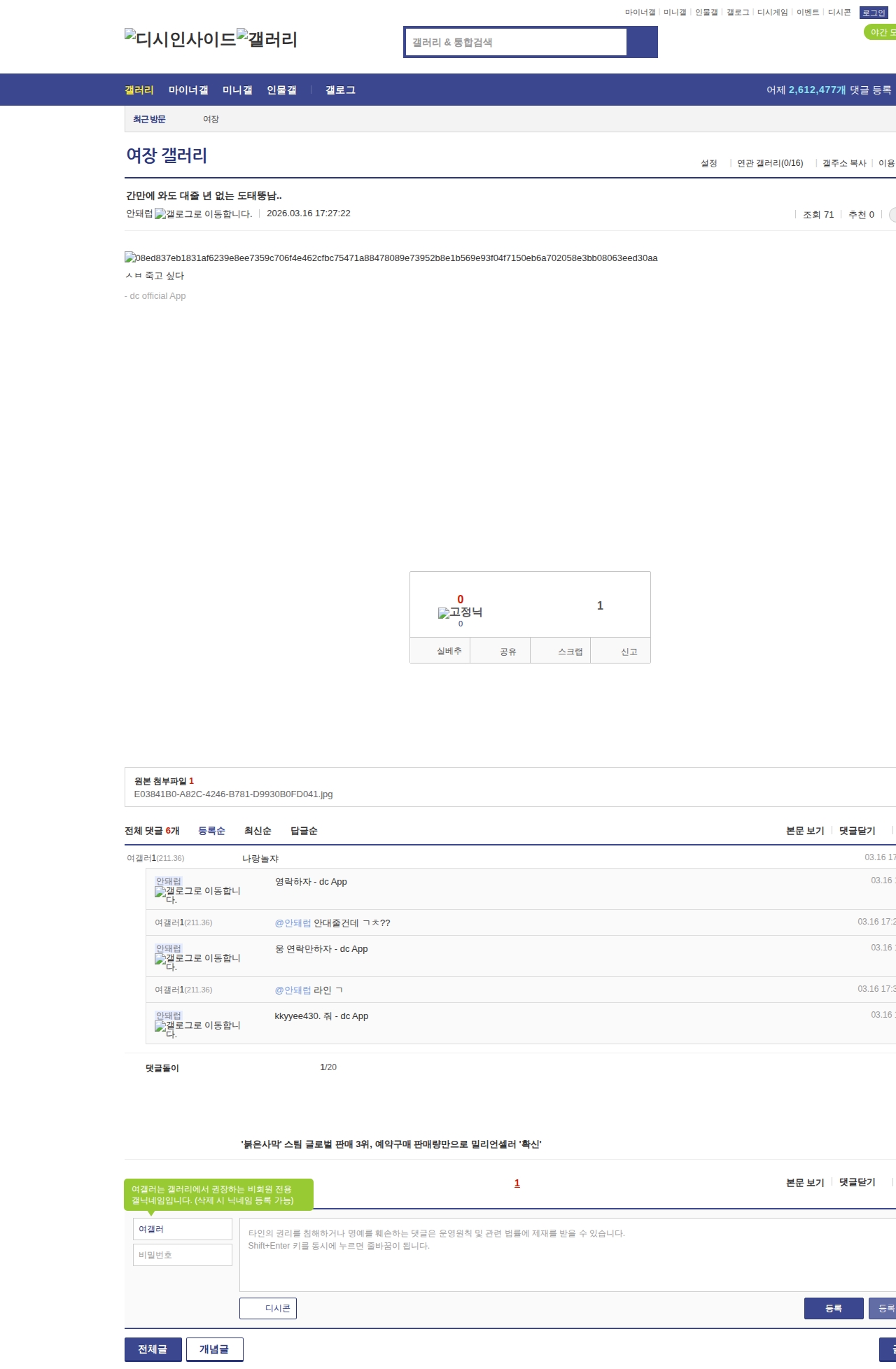Open 미니갤 in the blue navigation bar
896x1369 pixels.
coord(237,90)
